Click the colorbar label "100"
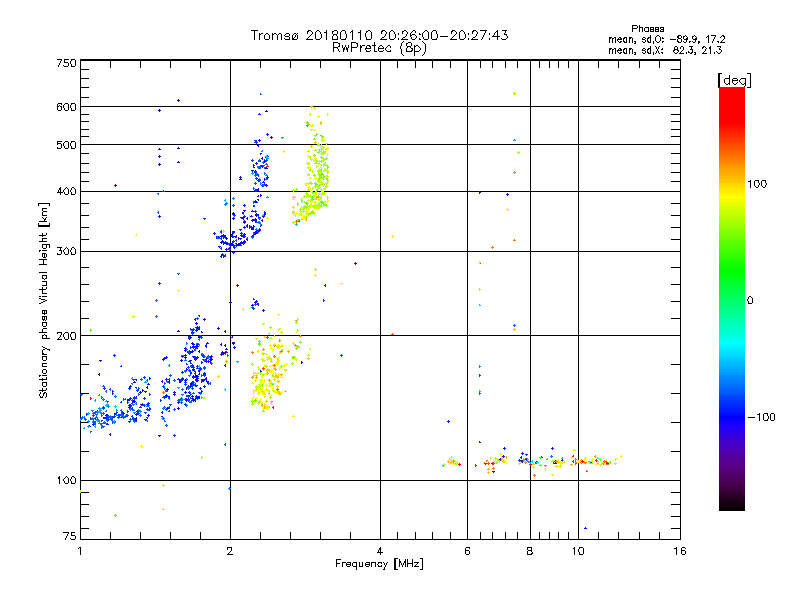Viewport: 800px width, 600px height. (x=757, y=184)
